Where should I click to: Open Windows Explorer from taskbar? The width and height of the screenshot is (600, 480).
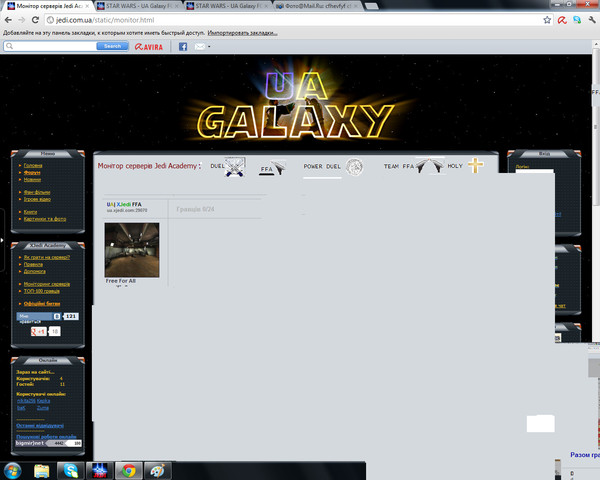click(x=42, y=471)
